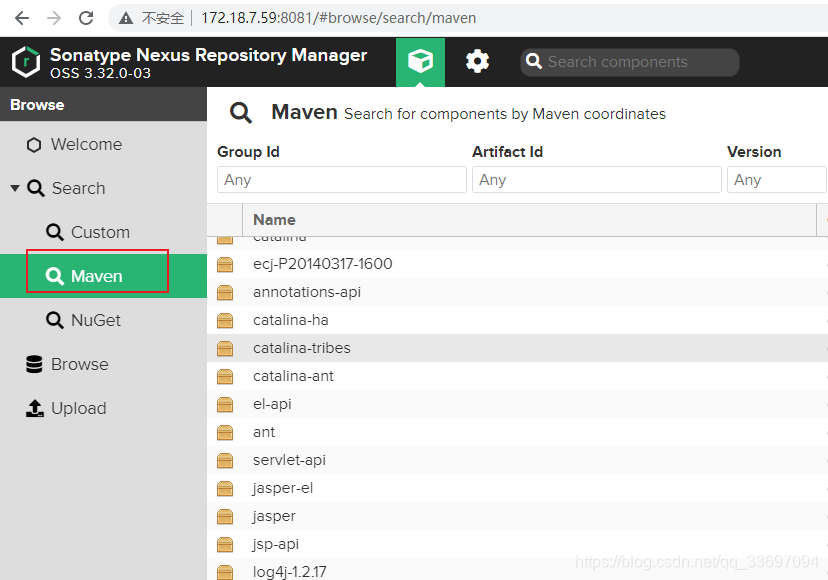
Task: Select the ecj-P20140317-1600 row
Action: 518,264
